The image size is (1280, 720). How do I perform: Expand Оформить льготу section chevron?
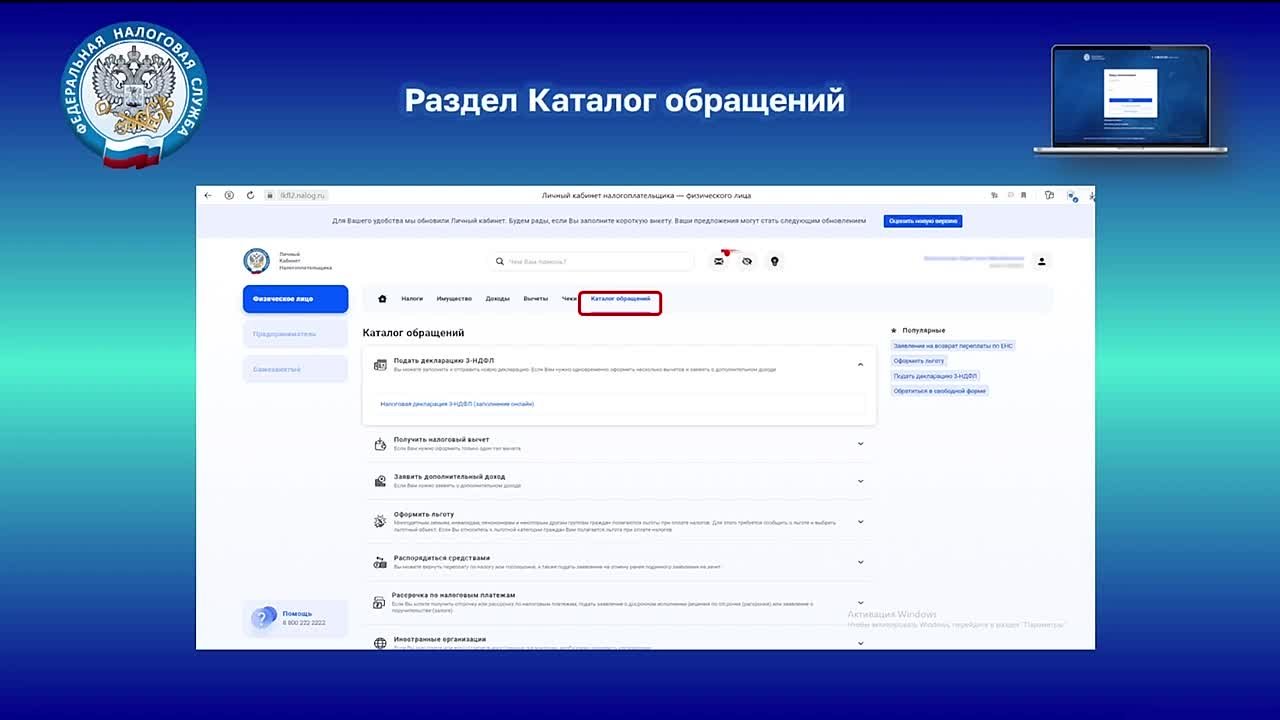pos(860,521)
